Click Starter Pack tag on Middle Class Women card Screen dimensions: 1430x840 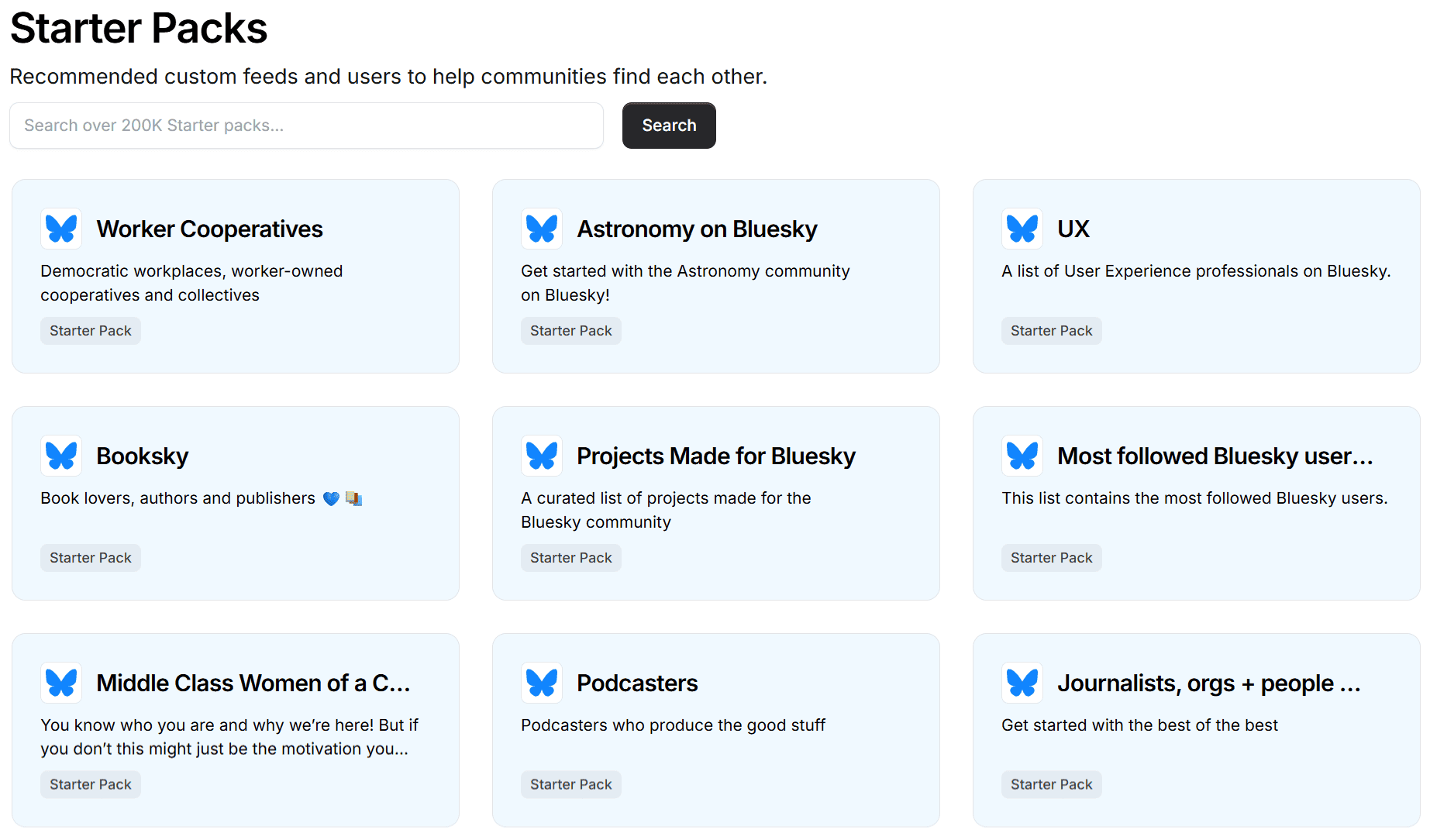coord(91,785)
